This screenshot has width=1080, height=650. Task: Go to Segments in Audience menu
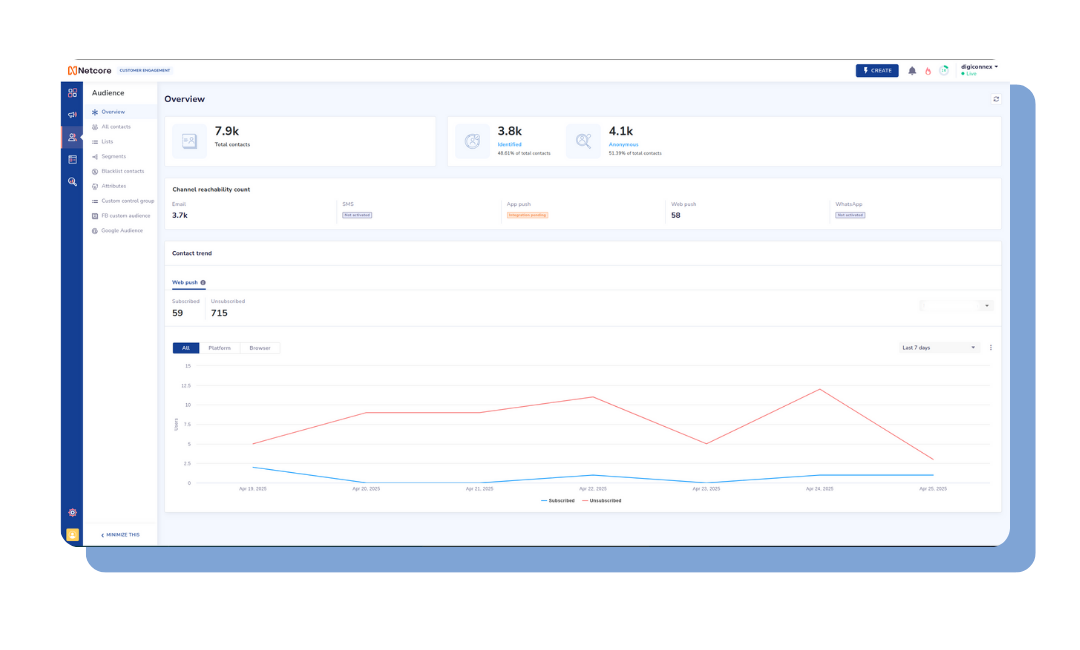(x=113, y=156)
